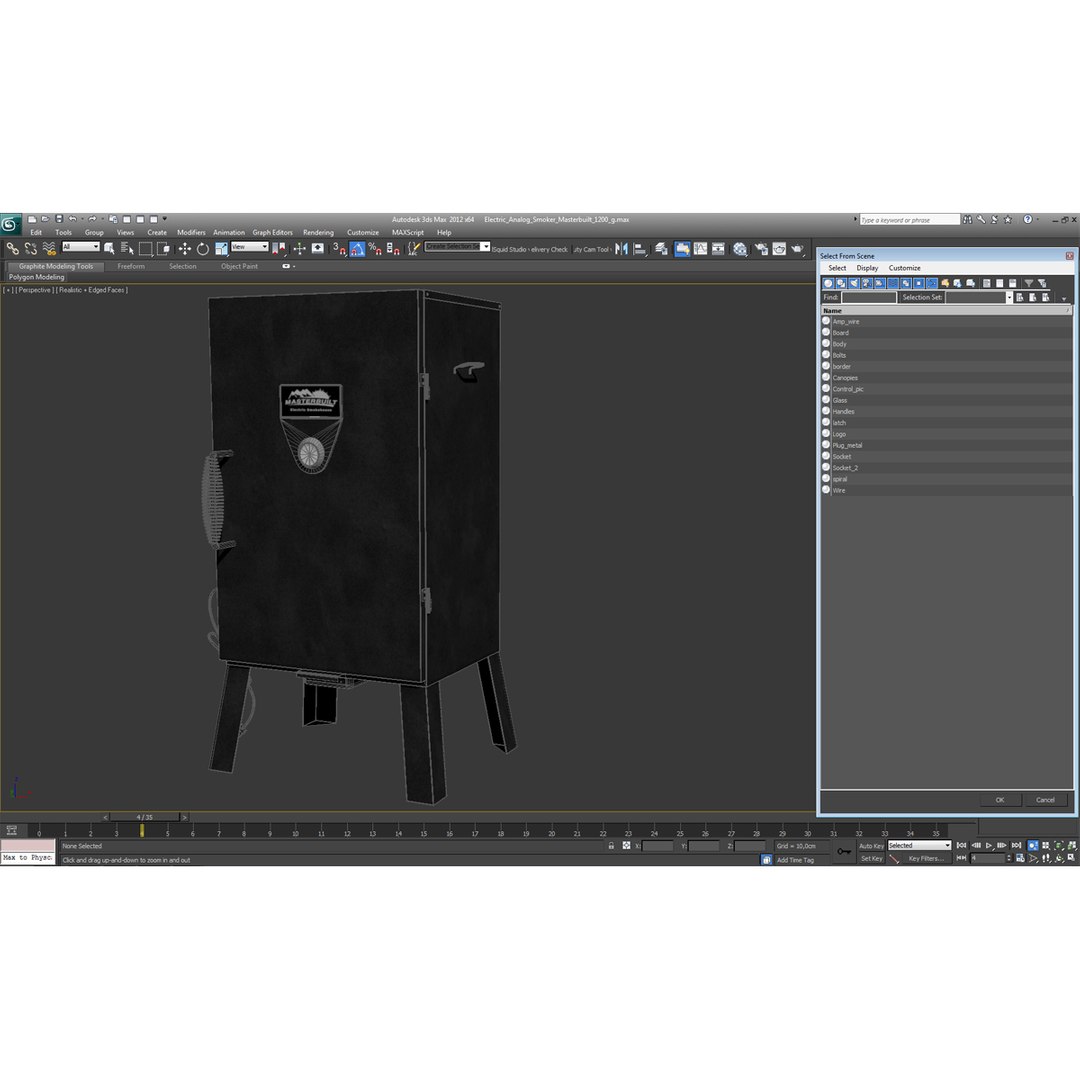Toggle Window/Crossing selection mode
1080x1080 pixels.
(x=163, y=249)
